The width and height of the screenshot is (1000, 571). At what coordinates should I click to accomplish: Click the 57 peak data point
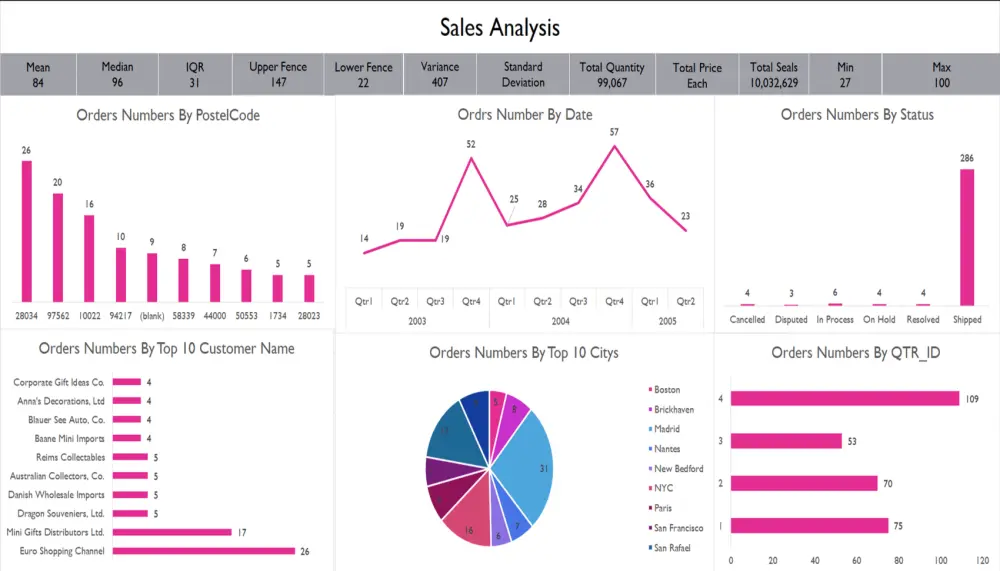point(614,146)
